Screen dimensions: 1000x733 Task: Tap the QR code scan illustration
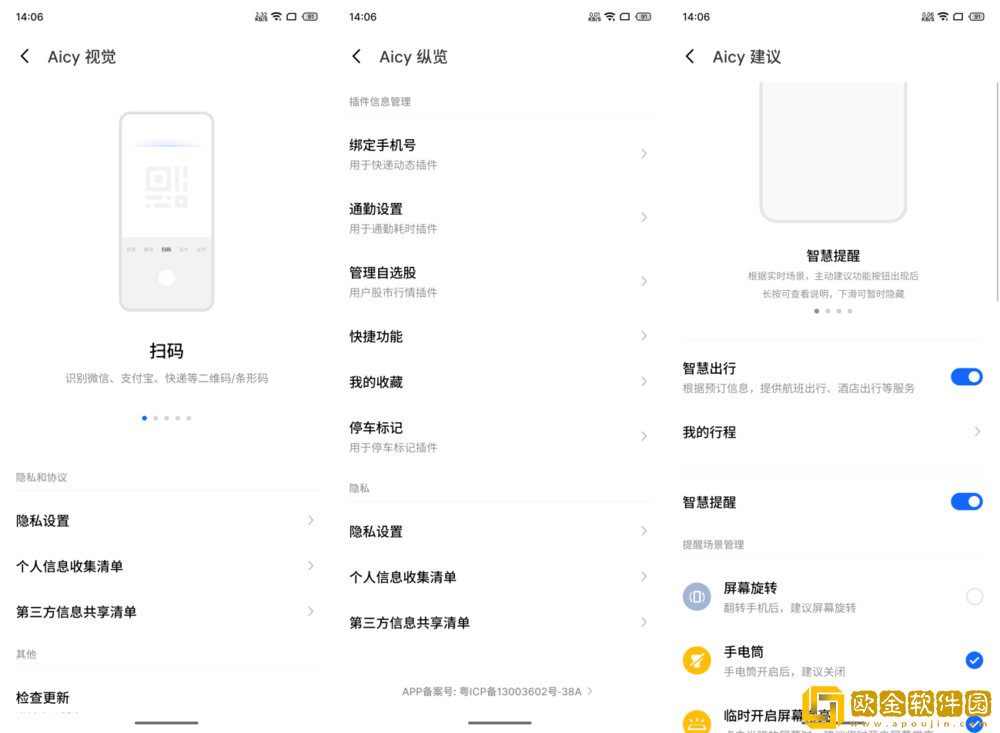point(166,187)
